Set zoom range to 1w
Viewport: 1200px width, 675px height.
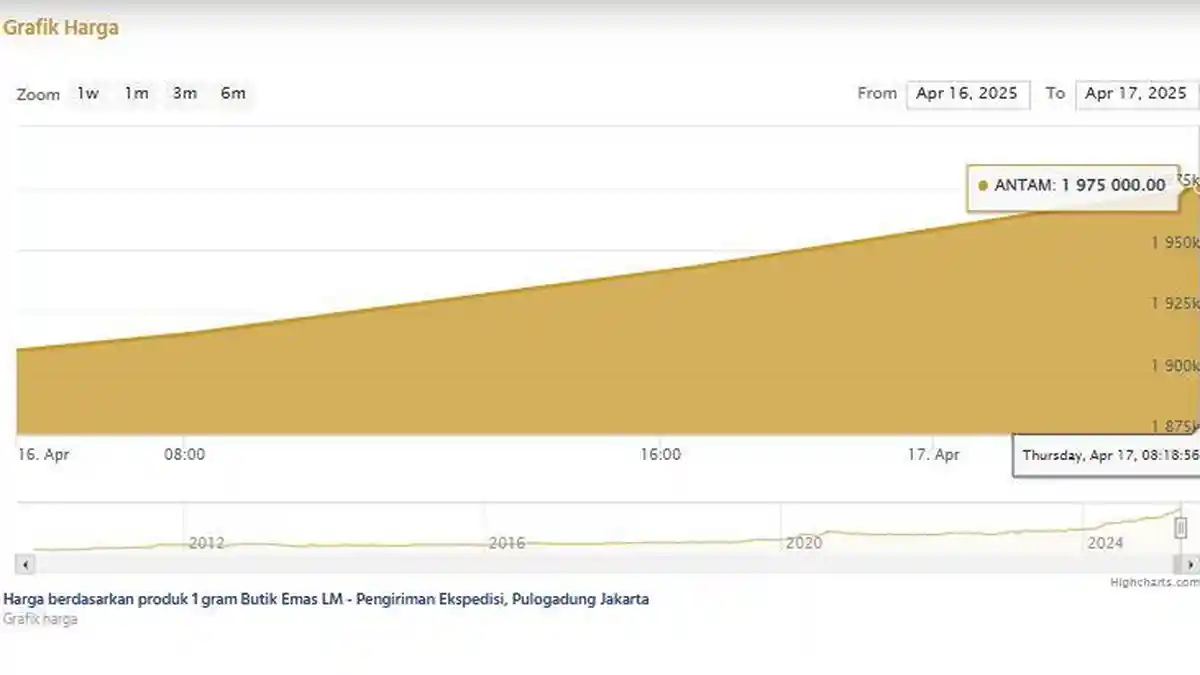[88, 93]
